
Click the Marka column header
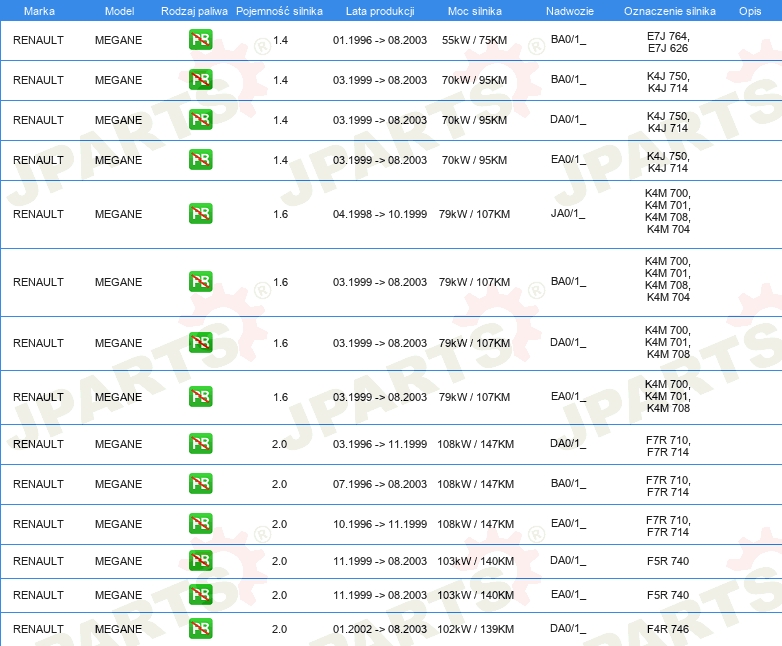point(39,11)
